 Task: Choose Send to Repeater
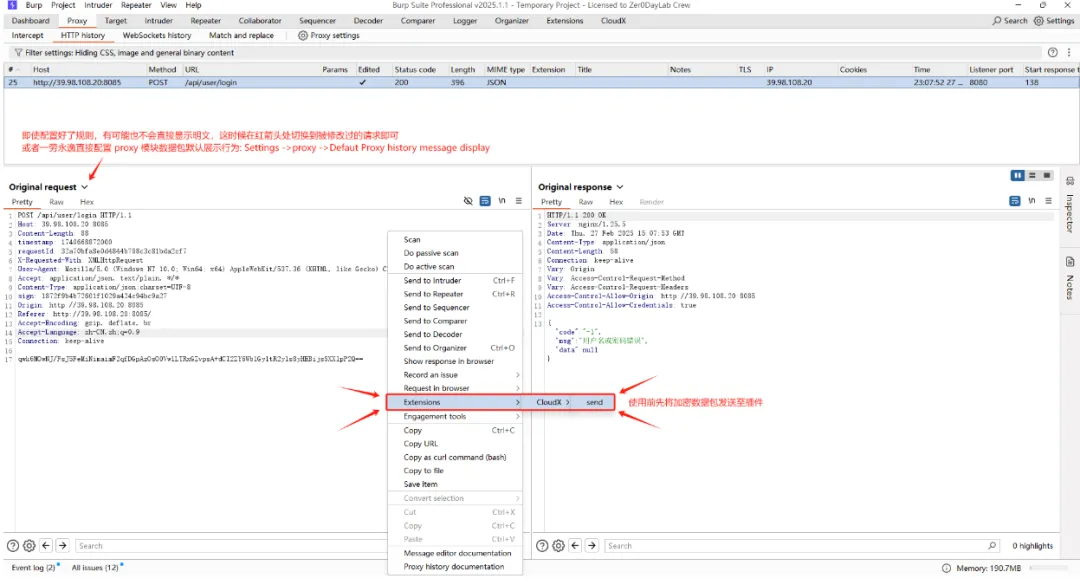[x=454, y=294]
